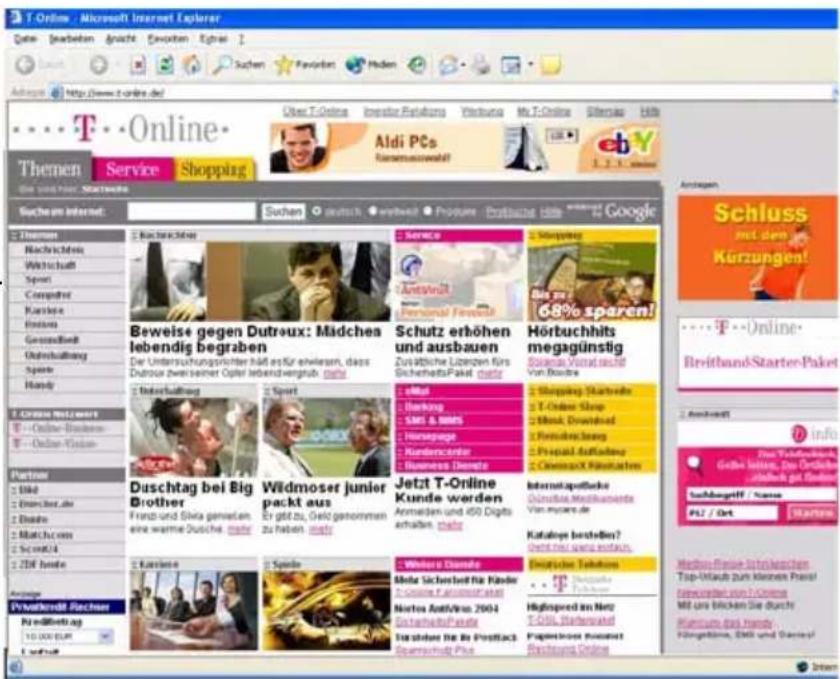The height and width of the screenshot is (679, 840).
Task: Open the small selector in Aldi PCs banner
Action: pyautogui.click(x=562, y=136)
